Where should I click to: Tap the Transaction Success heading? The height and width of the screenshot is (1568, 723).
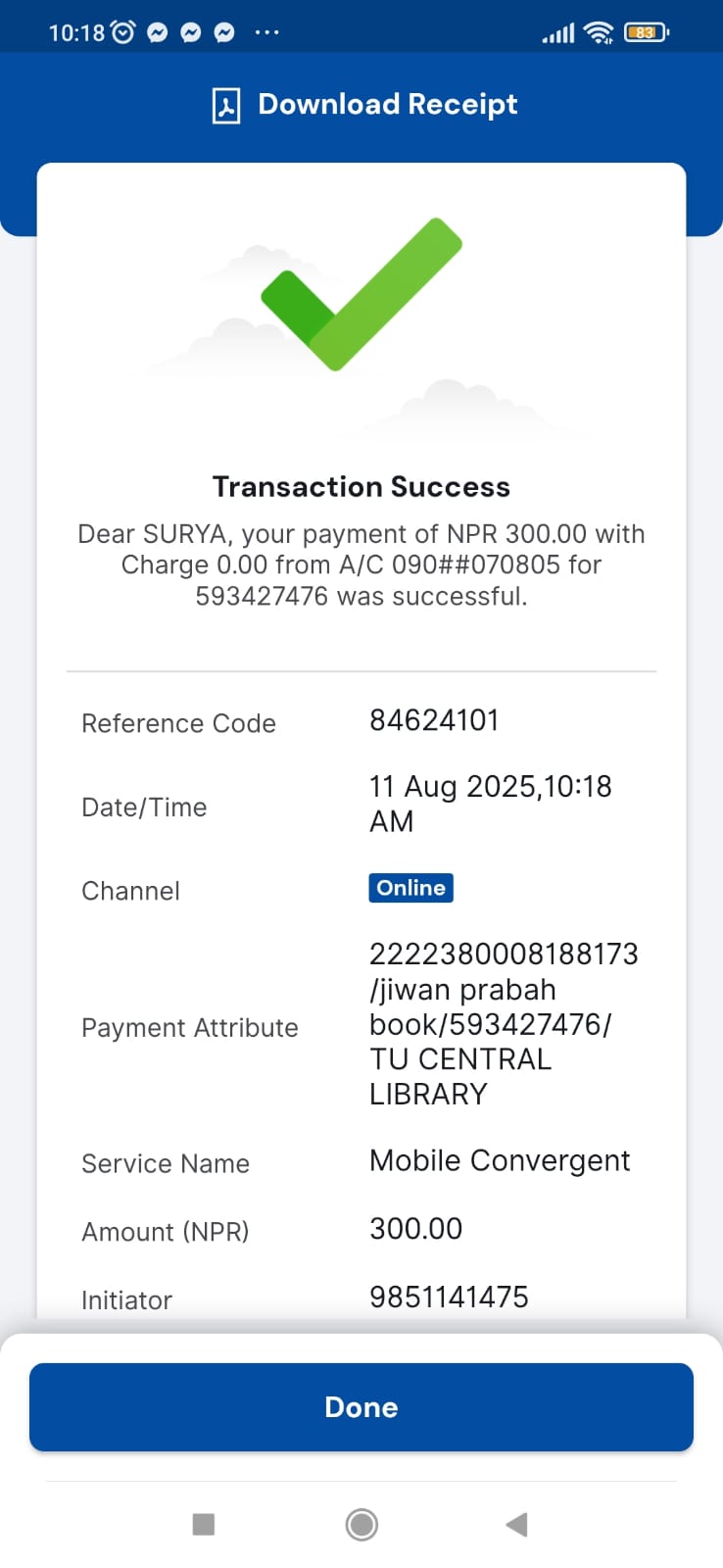coord(361,486)
